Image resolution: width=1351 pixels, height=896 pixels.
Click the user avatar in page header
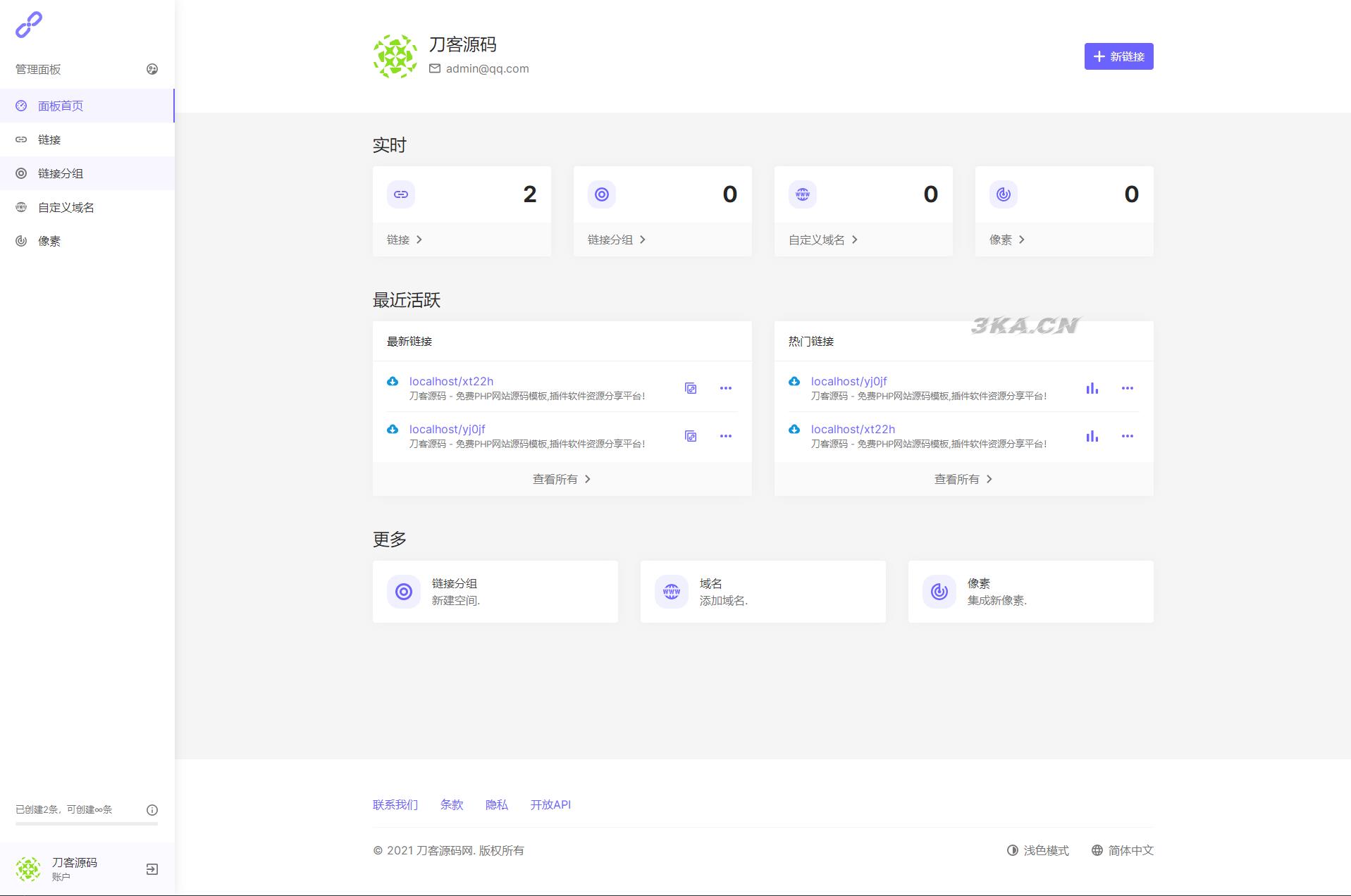click(395, 56)
